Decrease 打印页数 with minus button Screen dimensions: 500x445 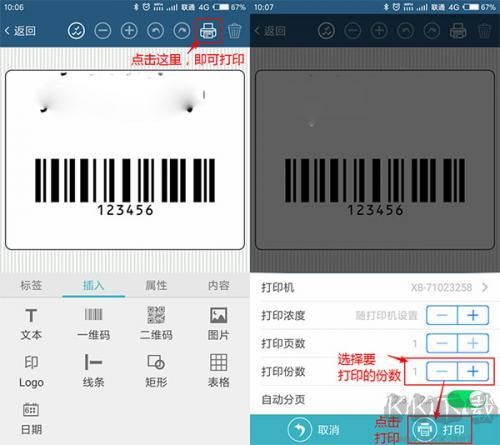click(x=442, y=343)
